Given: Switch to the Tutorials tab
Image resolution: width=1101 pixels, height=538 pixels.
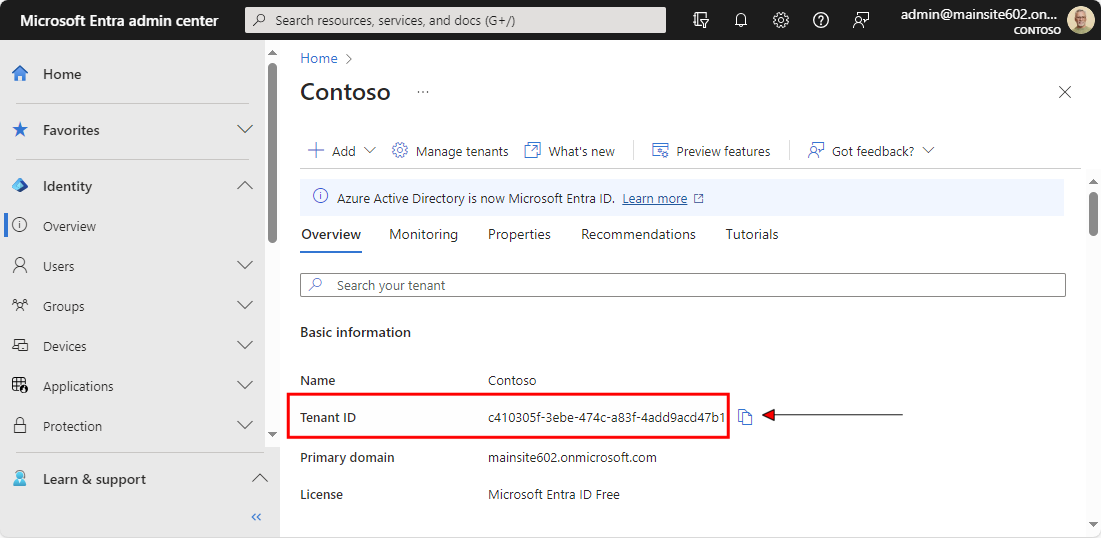Looking at the screenshot, I should point(752,235).
